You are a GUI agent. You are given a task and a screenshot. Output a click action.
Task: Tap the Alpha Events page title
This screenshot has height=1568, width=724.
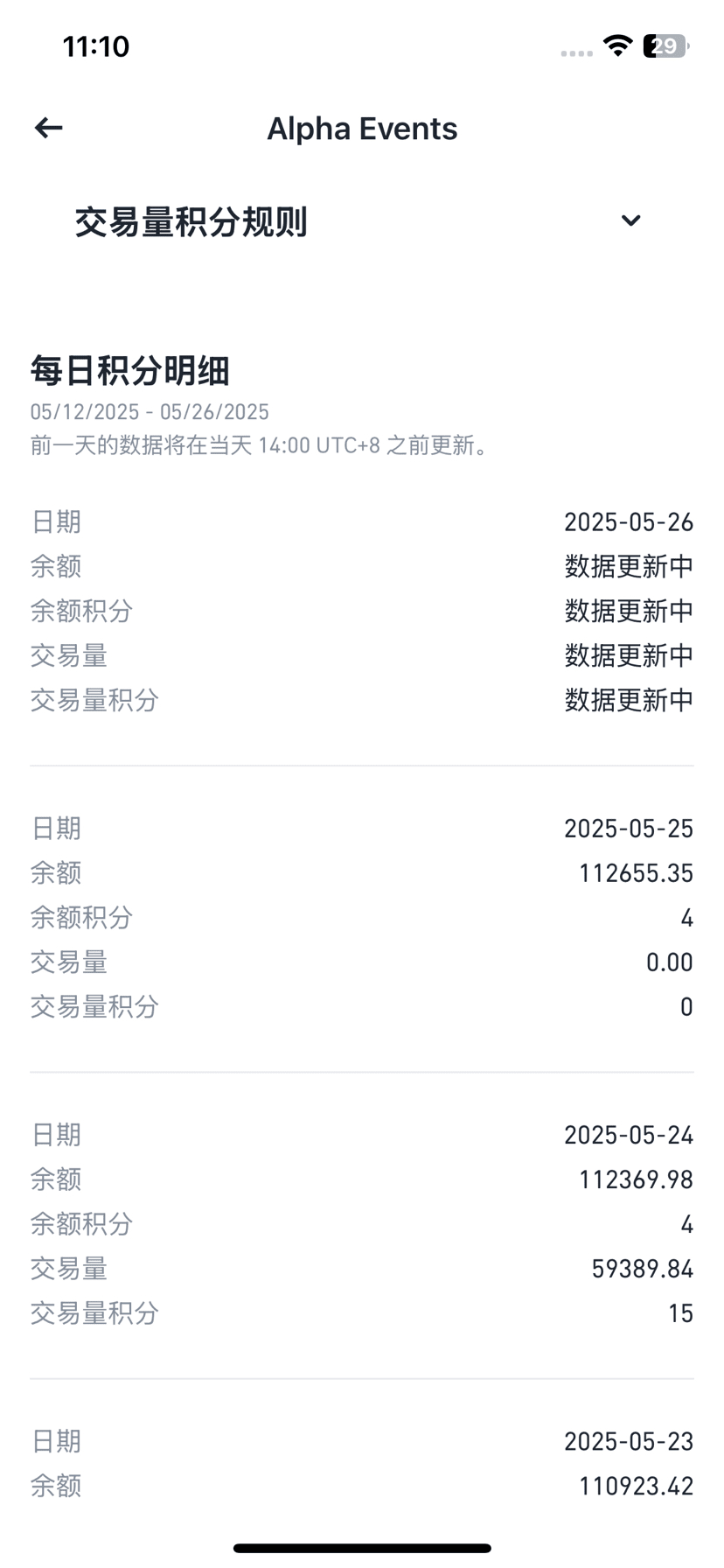coord(362,129)
